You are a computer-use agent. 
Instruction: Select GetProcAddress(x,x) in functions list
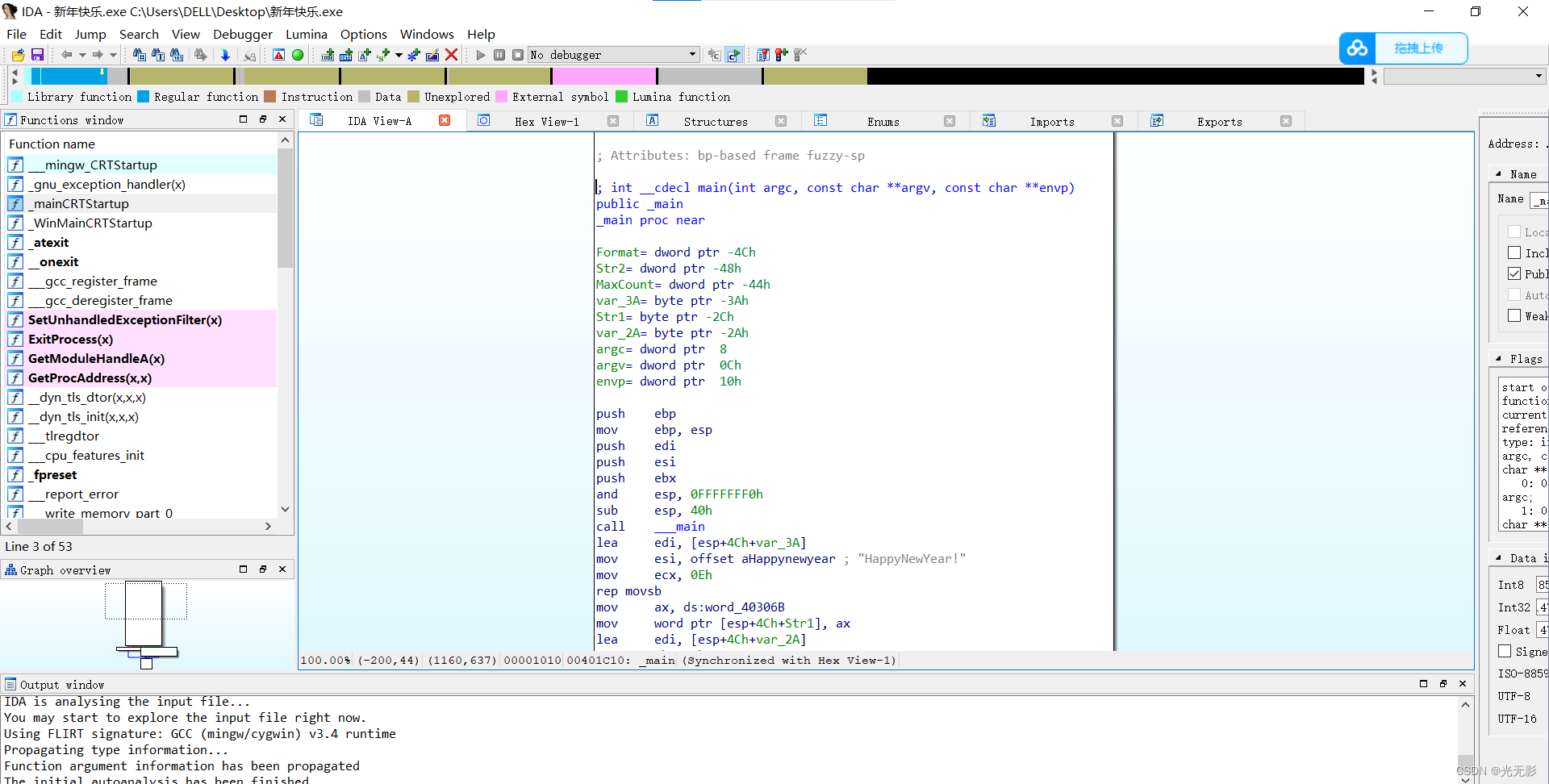[x=141, y=377]
